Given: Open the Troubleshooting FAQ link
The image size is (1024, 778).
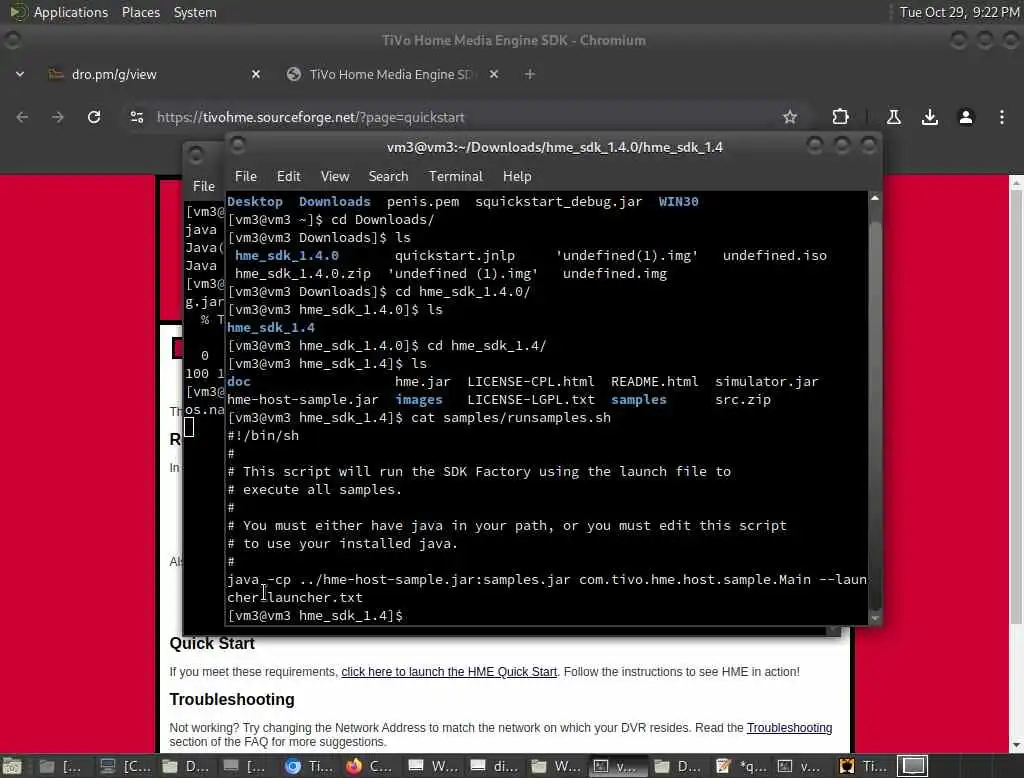Looking at the screenshot, I should pos(789,728).
